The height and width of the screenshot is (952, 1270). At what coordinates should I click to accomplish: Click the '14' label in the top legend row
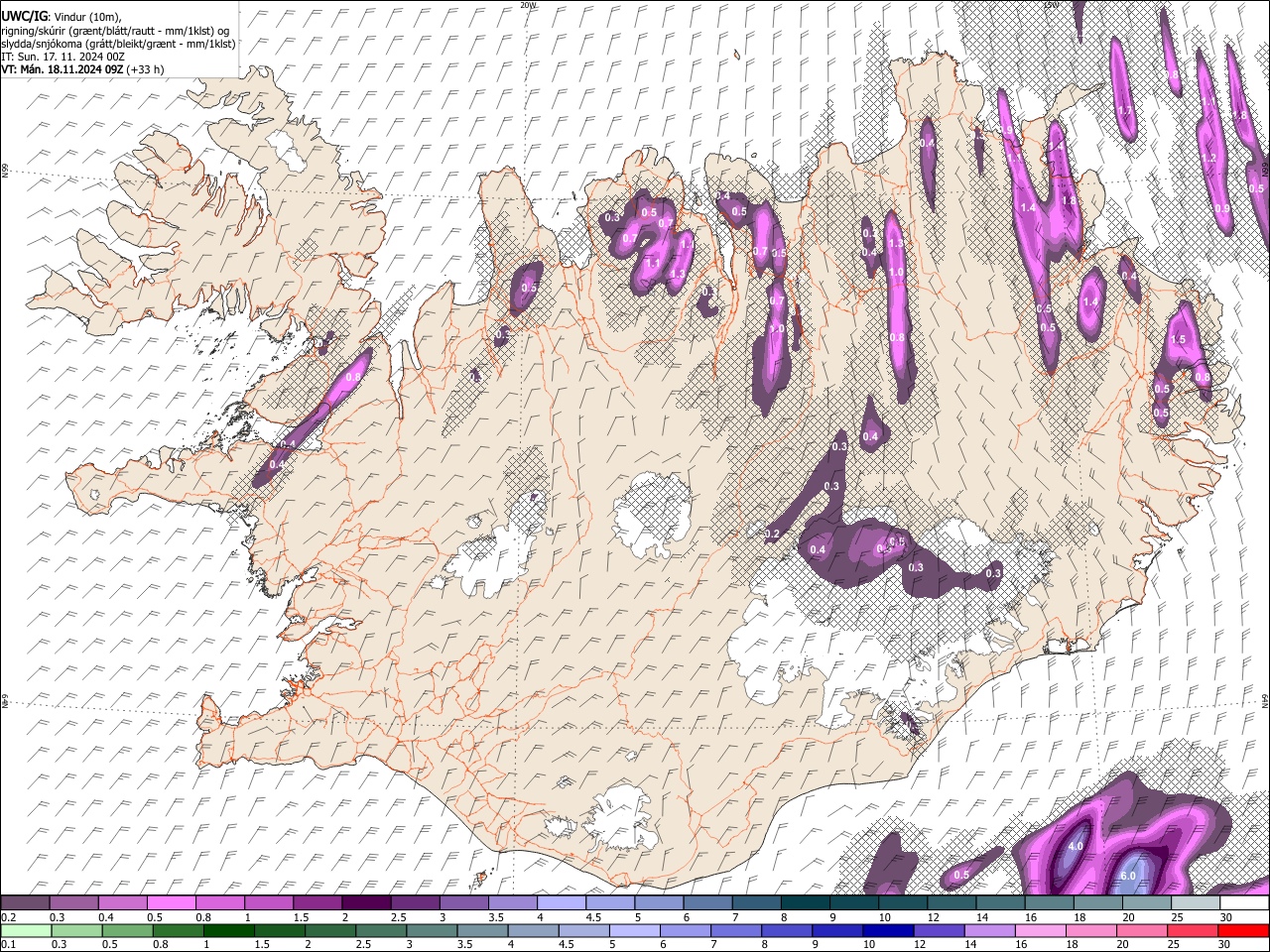[981, 917]
